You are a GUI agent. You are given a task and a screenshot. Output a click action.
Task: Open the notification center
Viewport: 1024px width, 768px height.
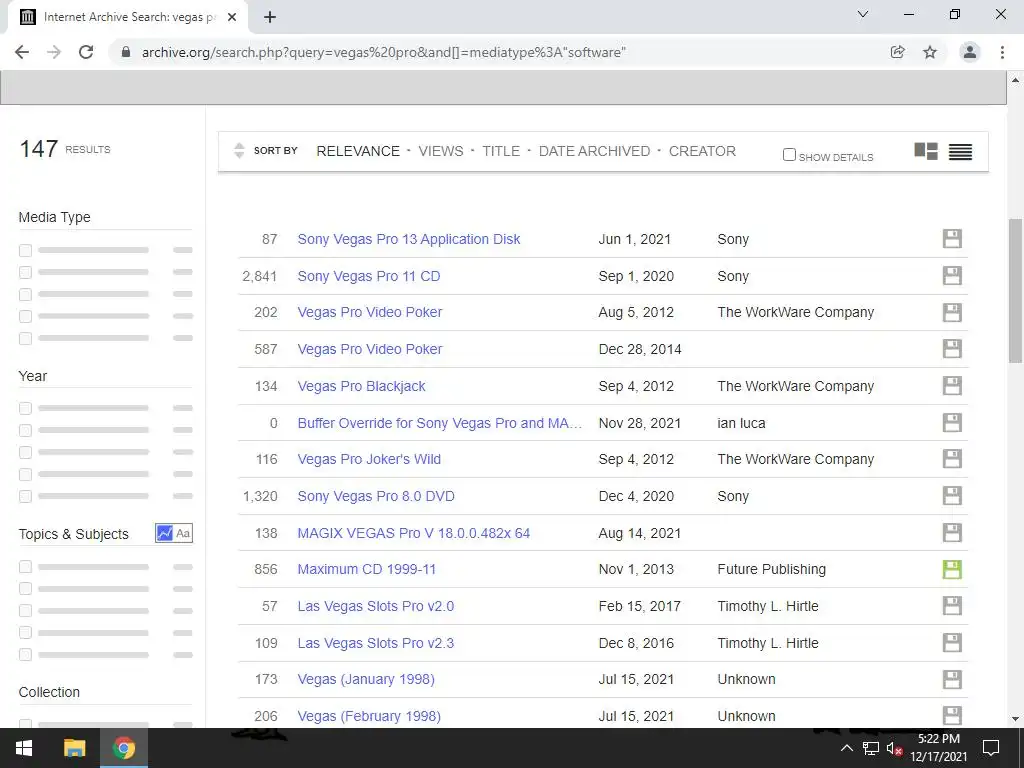(991, 748)
